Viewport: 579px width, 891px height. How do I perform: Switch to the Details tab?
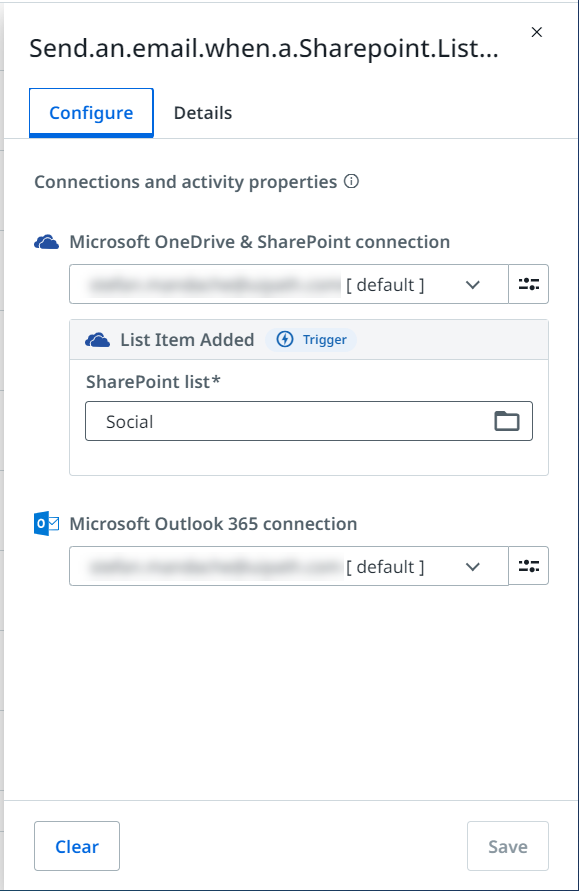click(x=202, y=112)
